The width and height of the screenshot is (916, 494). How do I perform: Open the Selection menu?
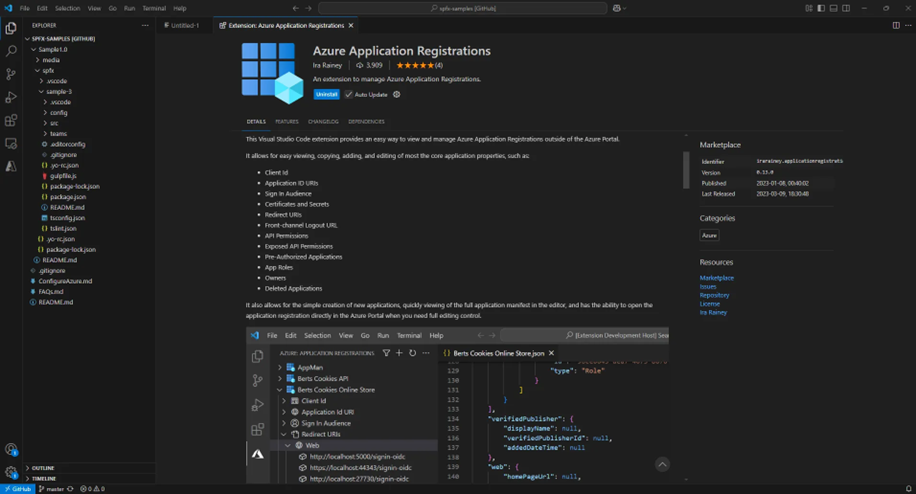click(68, 8)
